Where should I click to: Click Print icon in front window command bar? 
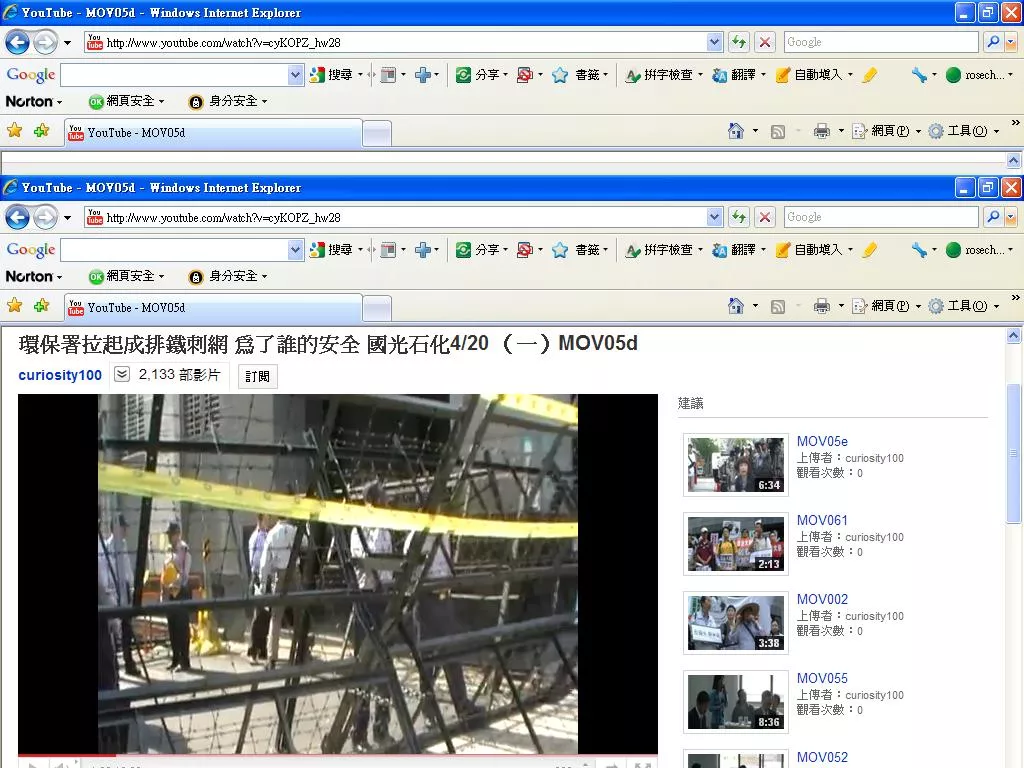822,306
